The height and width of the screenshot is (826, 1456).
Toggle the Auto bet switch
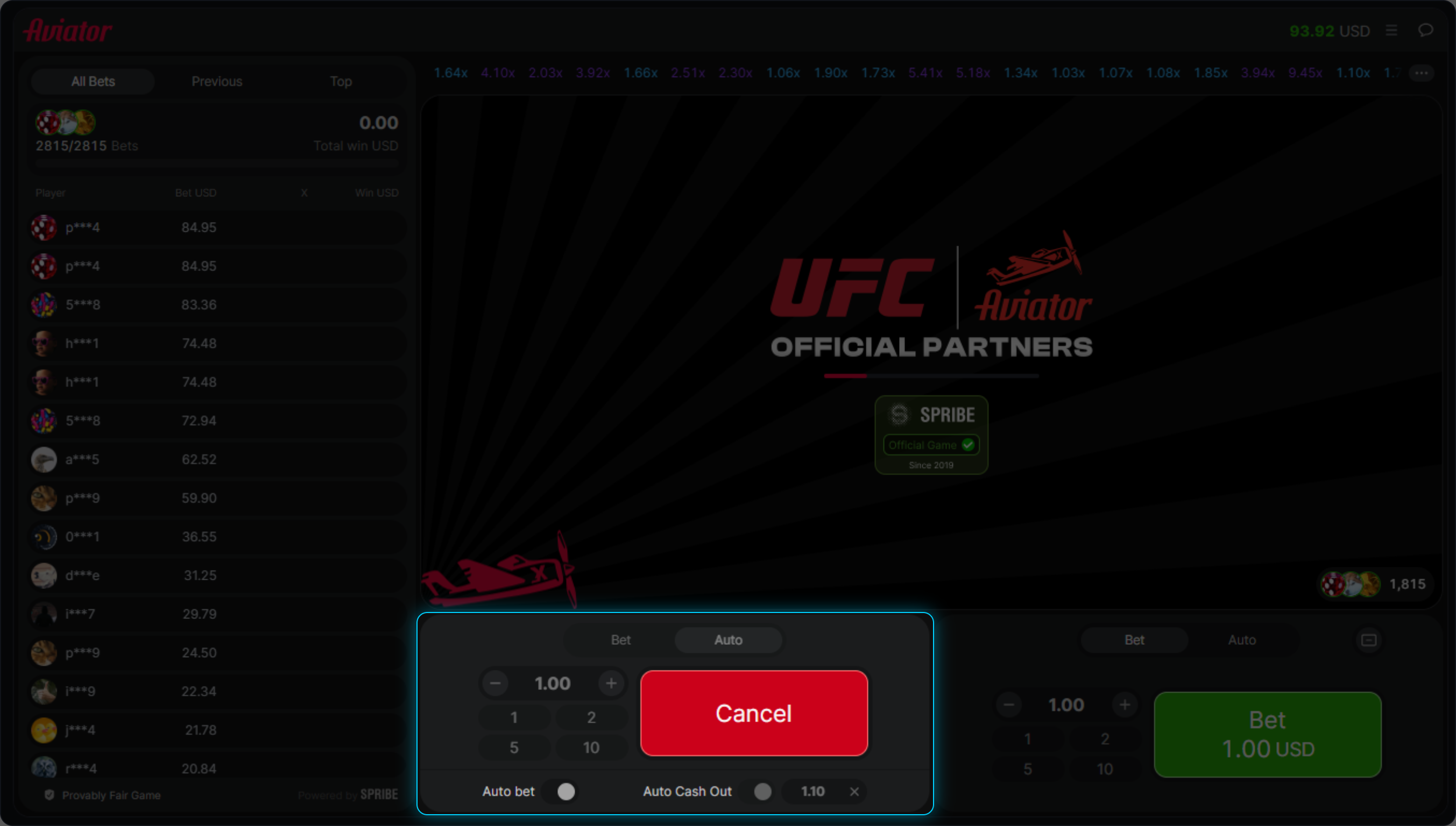tap(560, 791)
